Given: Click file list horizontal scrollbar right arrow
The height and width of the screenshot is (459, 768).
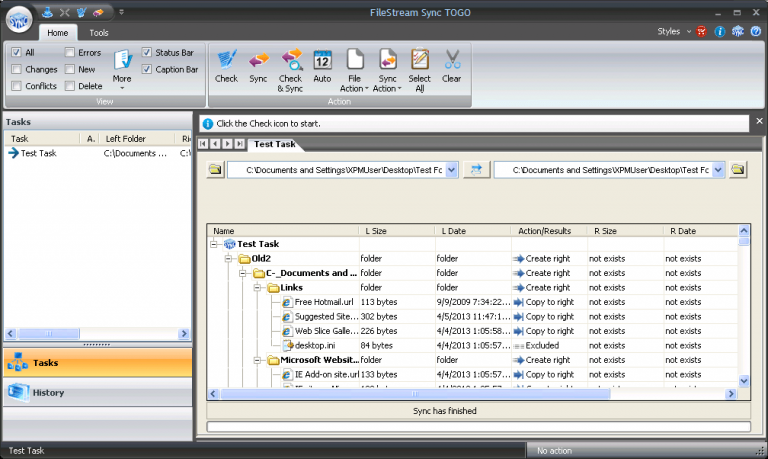Looking at the screenshot, I should tap(731, 393).
